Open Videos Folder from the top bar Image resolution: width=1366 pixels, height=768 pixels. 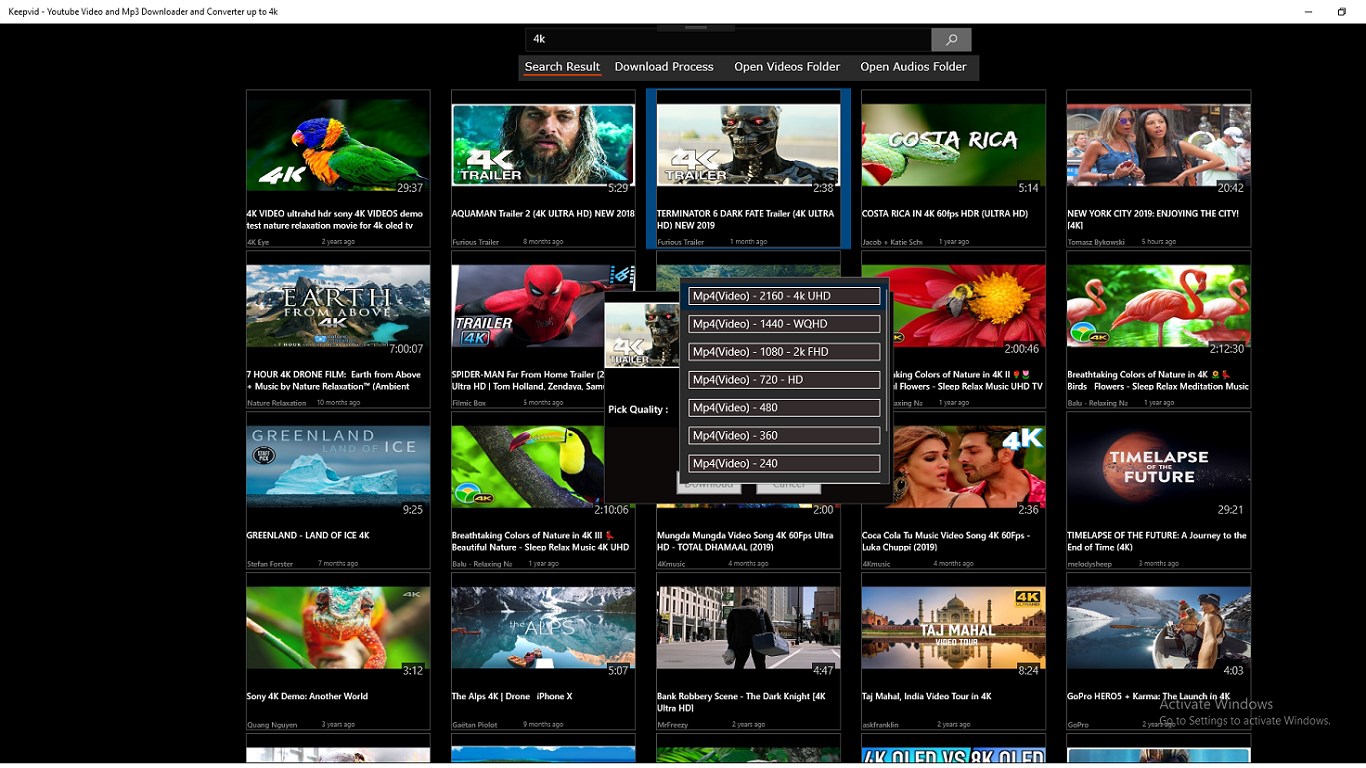click(787, 67)
